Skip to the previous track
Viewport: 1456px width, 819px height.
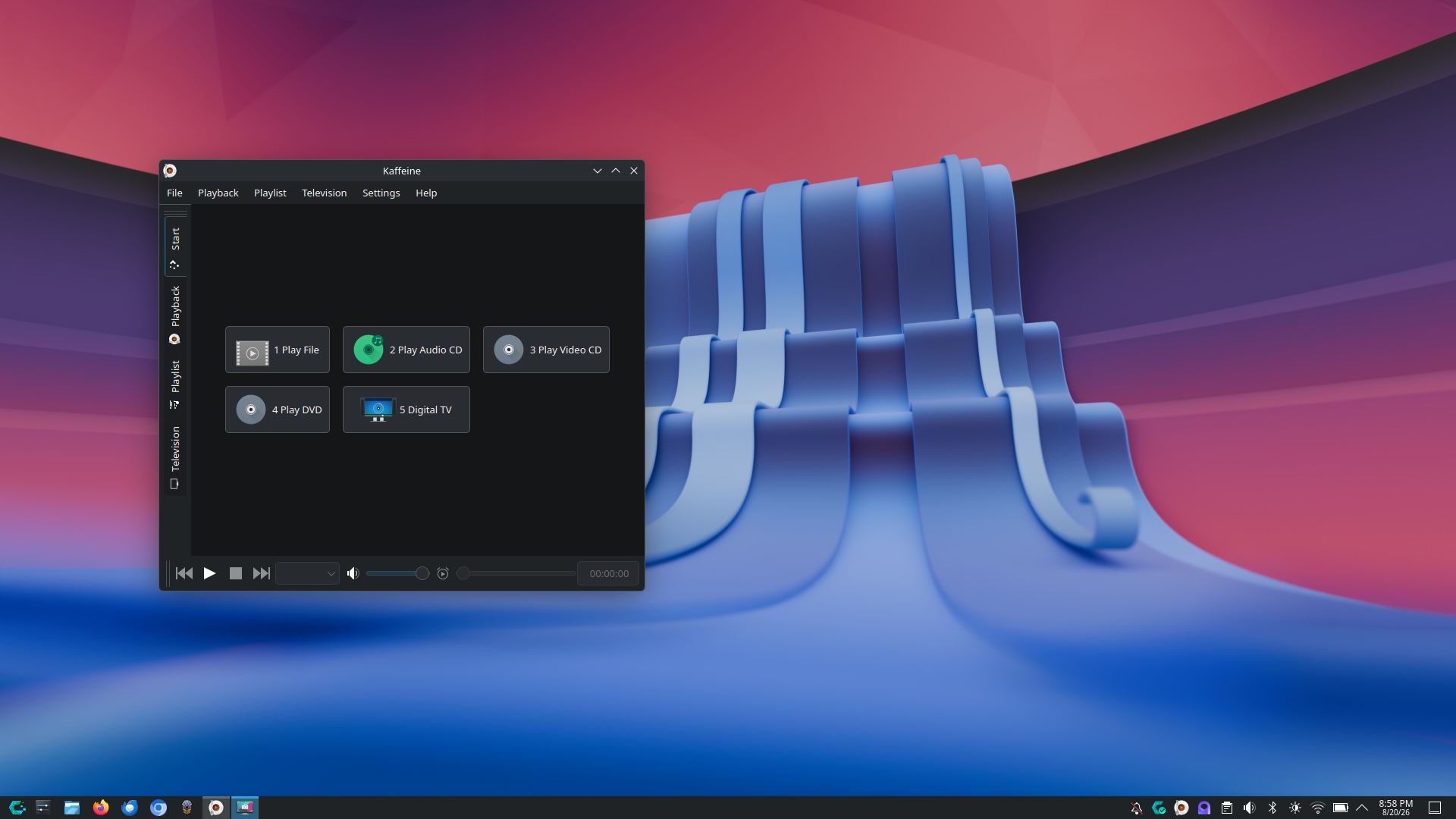184,573
